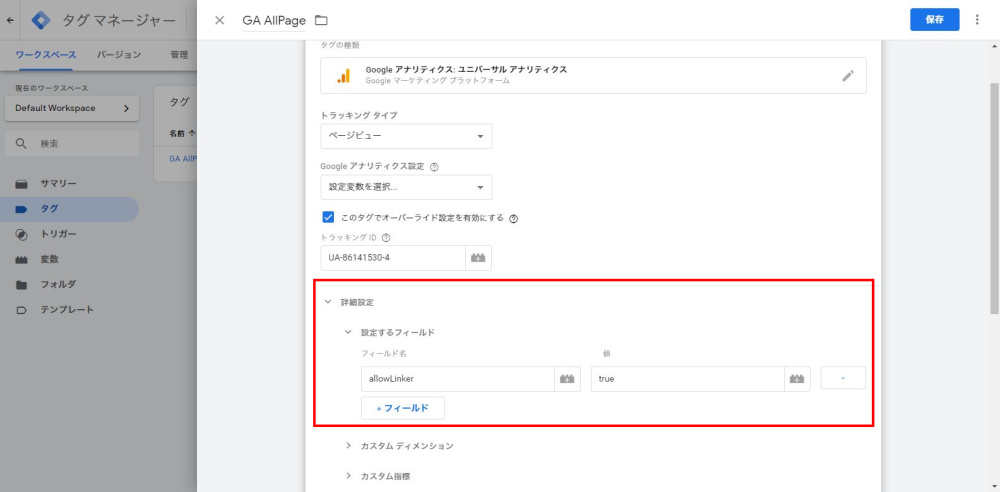Click the pencil edit icon for tag type
The image size is (1000, 492).
(x=848, y=76)
